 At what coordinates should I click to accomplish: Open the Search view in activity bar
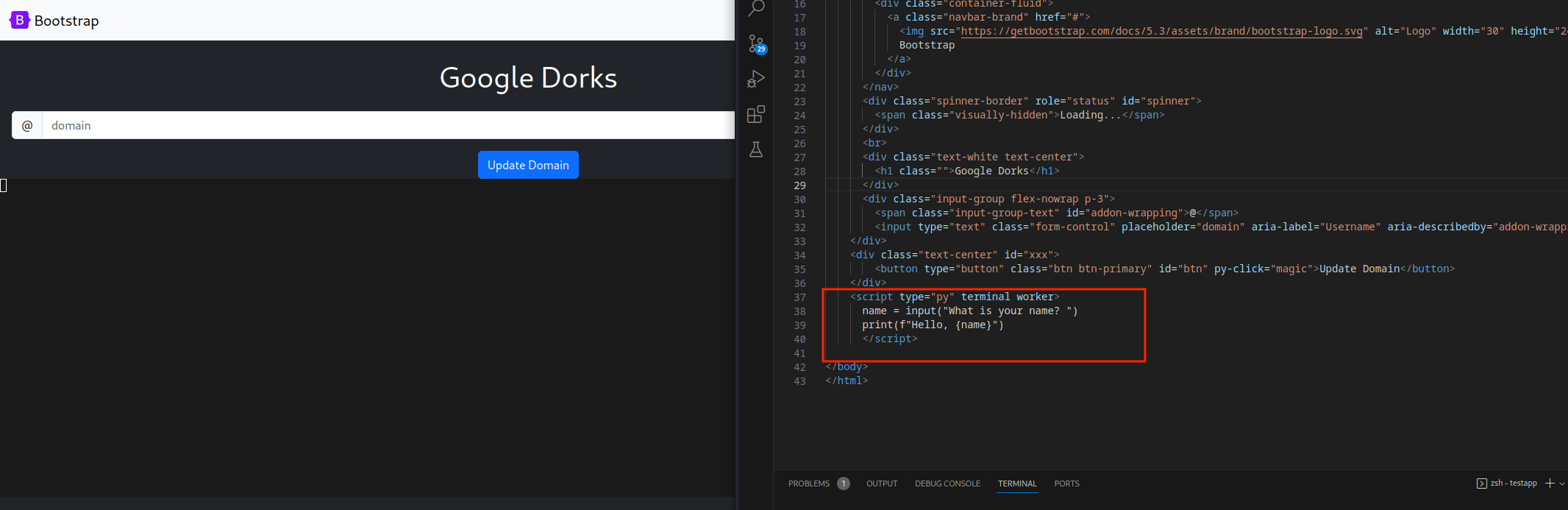[x=755, y=9]
